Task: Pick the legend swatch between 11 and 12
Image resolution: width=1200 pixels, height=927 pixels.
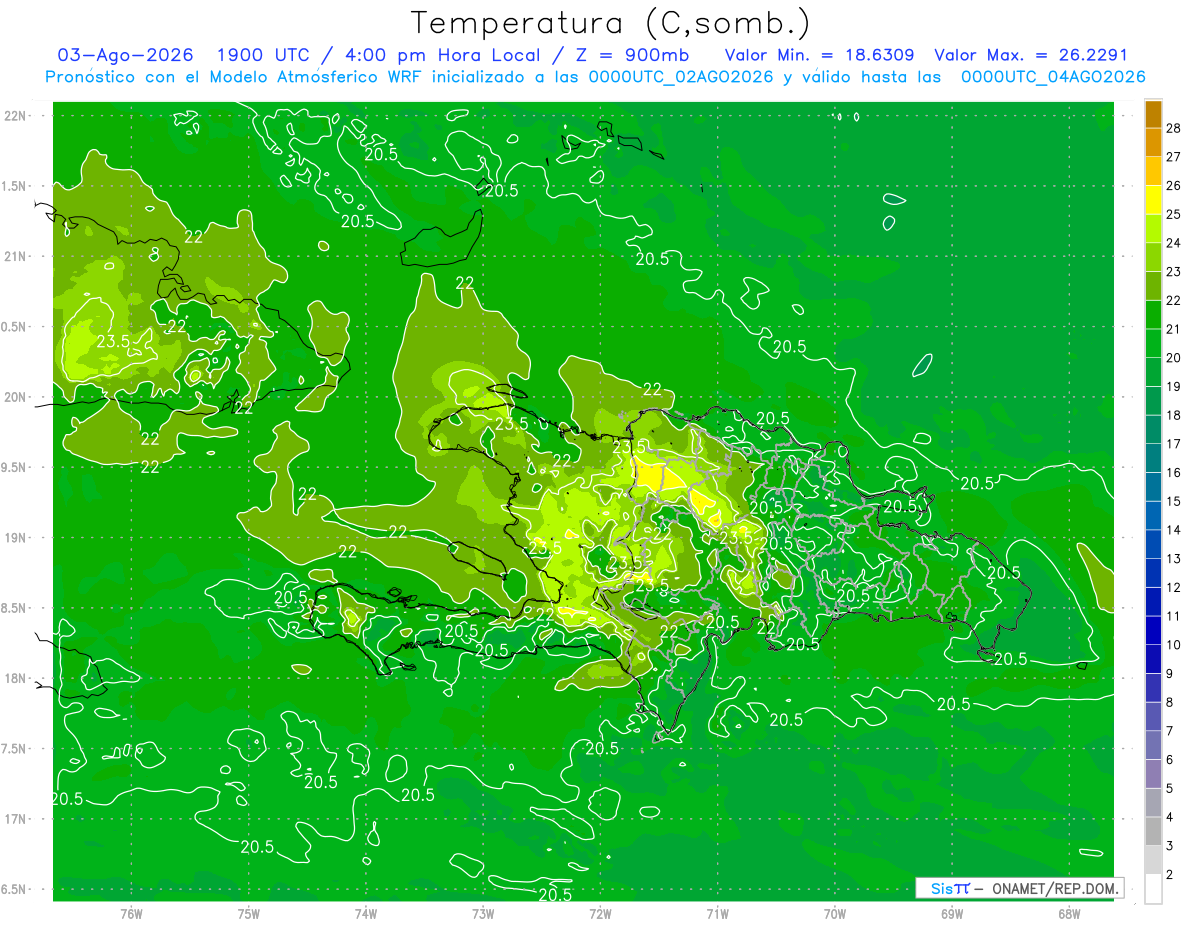Action: (1153, 602)
